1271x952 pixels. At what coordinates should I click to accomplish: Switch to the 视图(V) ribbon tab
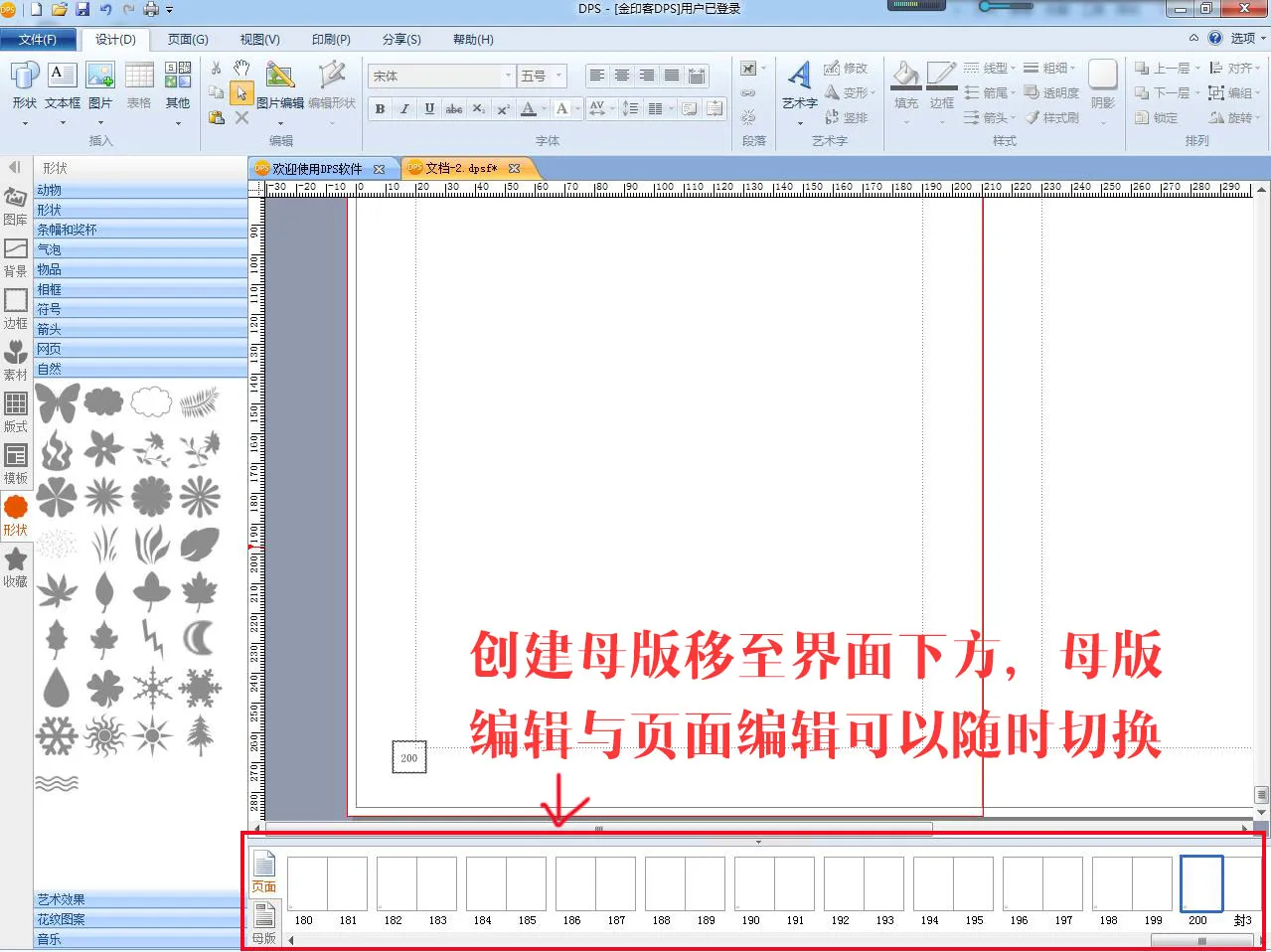[x=259, y=40]
